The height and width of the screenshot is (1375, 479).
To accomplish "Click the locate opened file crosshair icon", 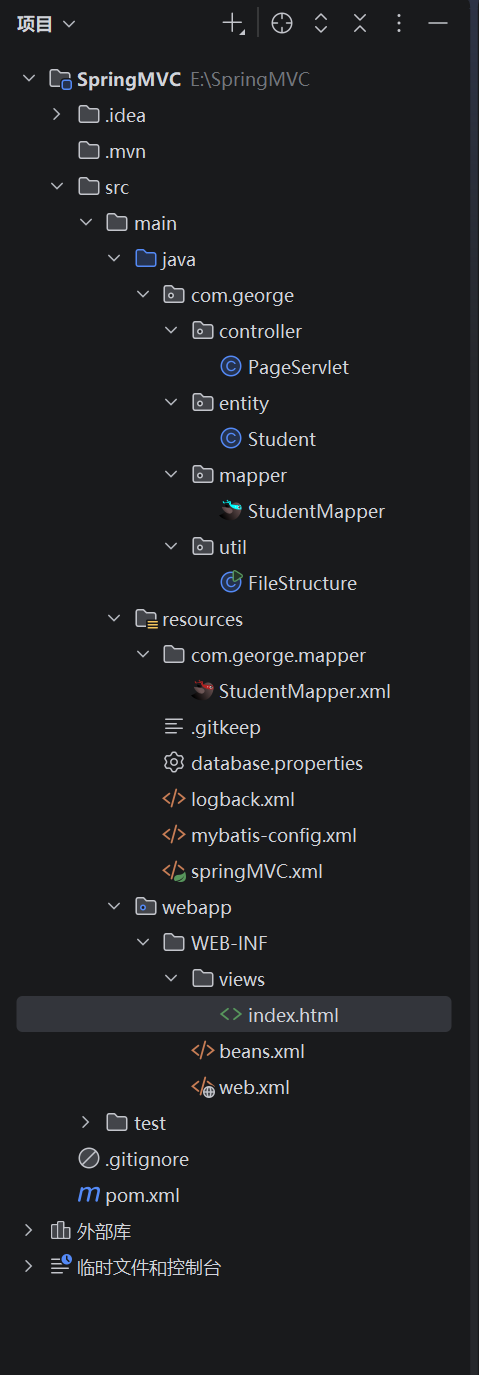I will click(282, 24).
